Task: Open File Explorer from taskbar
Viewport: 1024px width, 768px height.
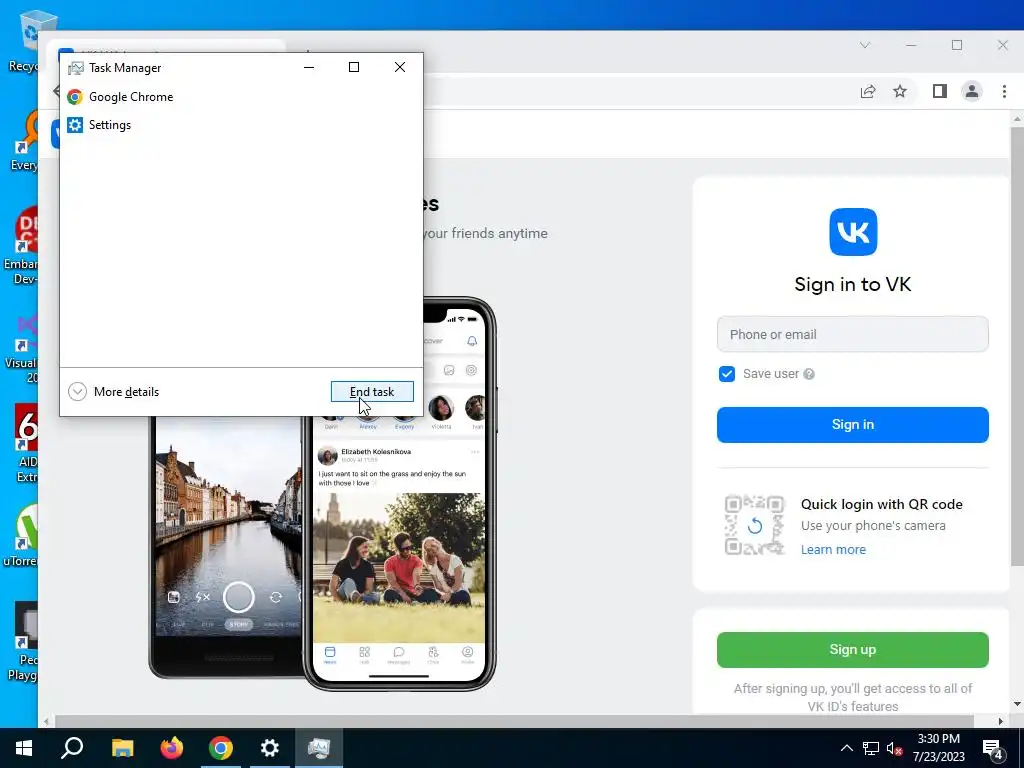Action: 122,748
